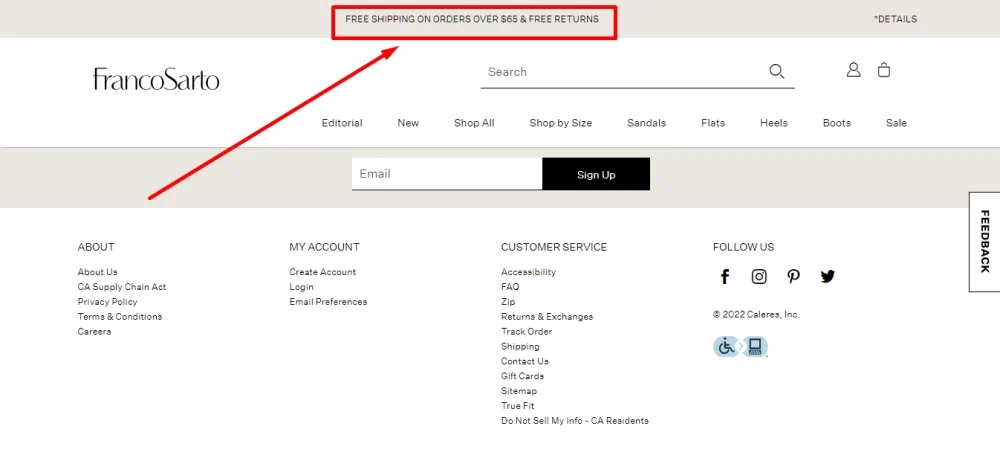This screenshot has width=1000, height=458.
Task: Visit the Facebook page icon
Action: (x=724, y=276)
